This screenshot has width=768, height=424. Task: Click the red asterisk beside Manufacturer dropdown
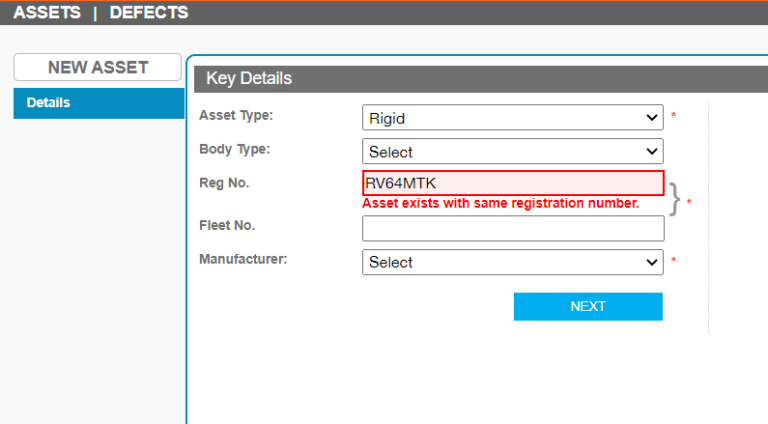pos(673,261)
